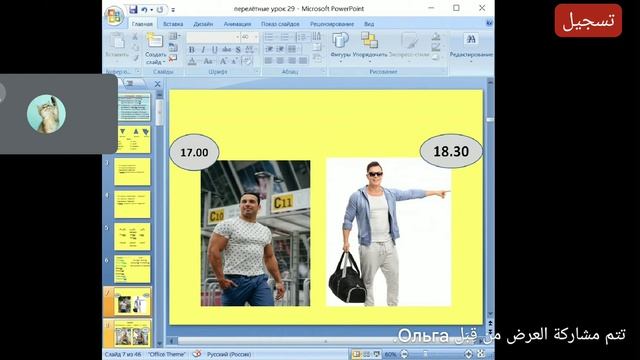Zoom out with minus button
Viewport: 640px width, 360px height.
[x=404, y=354]
